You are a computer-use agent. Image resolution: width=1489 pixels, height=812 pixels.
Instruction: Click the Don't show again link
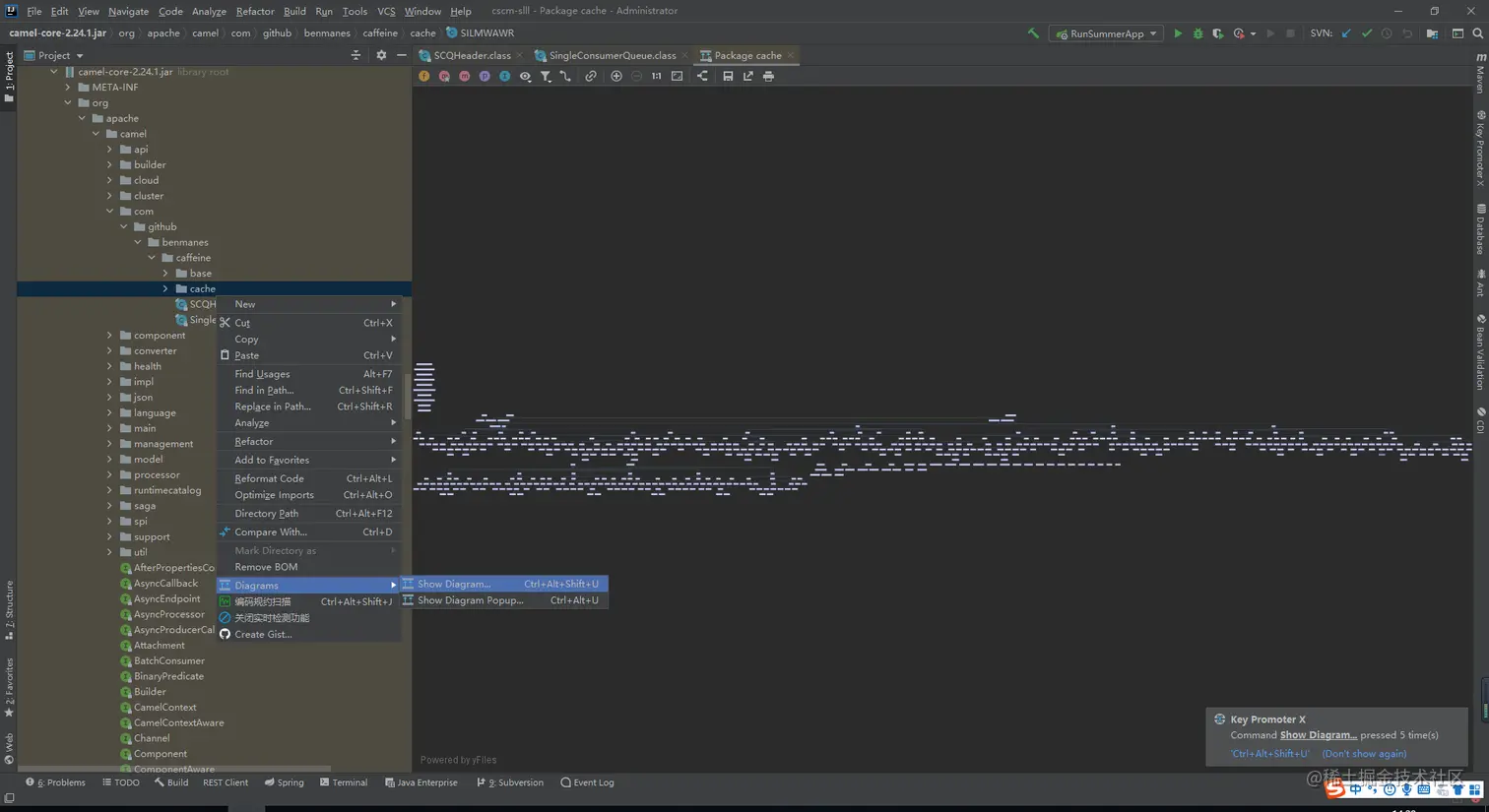coord(1363,754)
